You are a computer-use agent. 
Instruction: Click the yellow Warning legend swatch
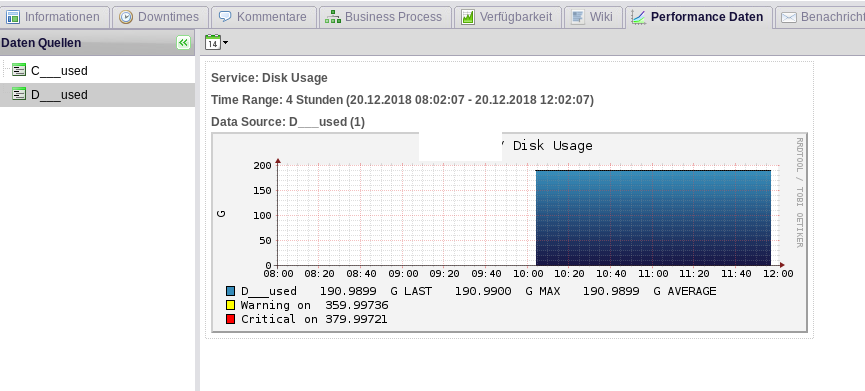[231, 305]
